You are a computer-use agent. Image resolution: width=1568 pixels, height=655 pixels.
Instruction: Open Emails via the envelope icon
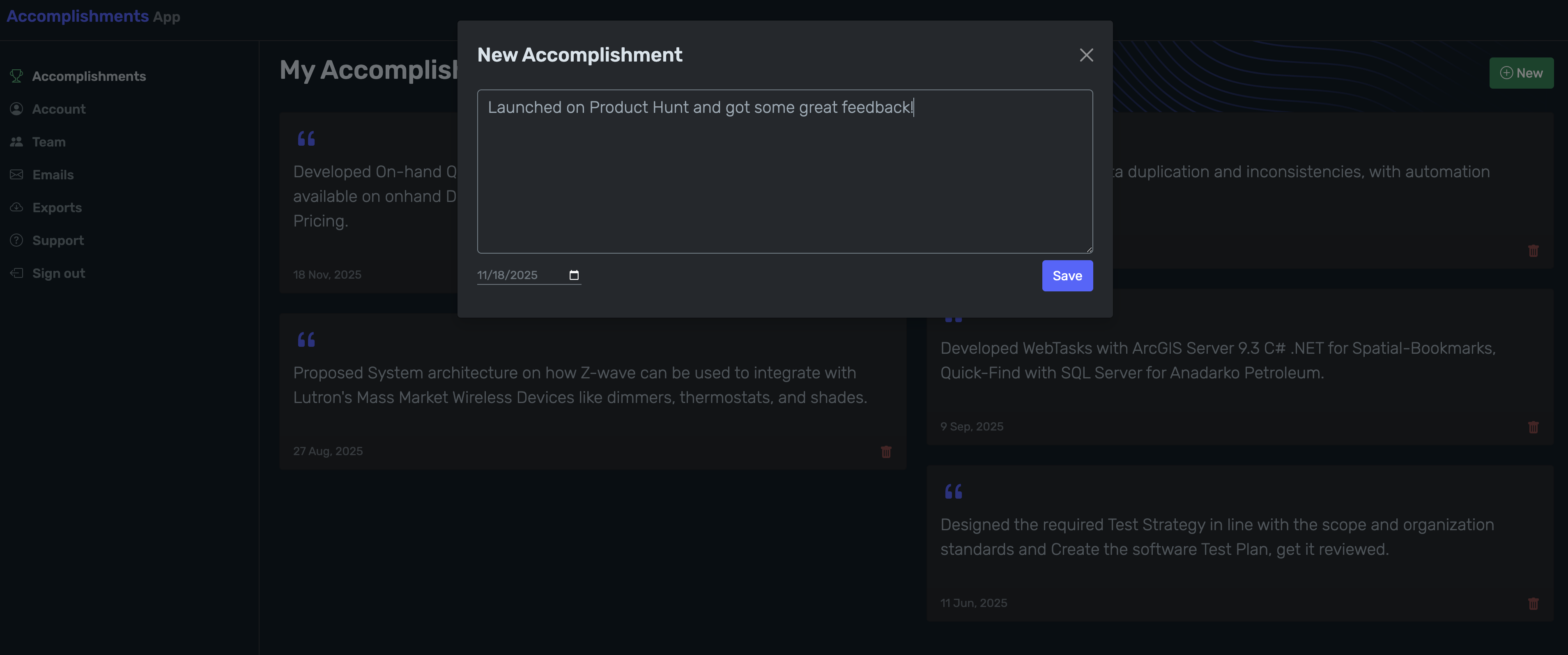16,174
